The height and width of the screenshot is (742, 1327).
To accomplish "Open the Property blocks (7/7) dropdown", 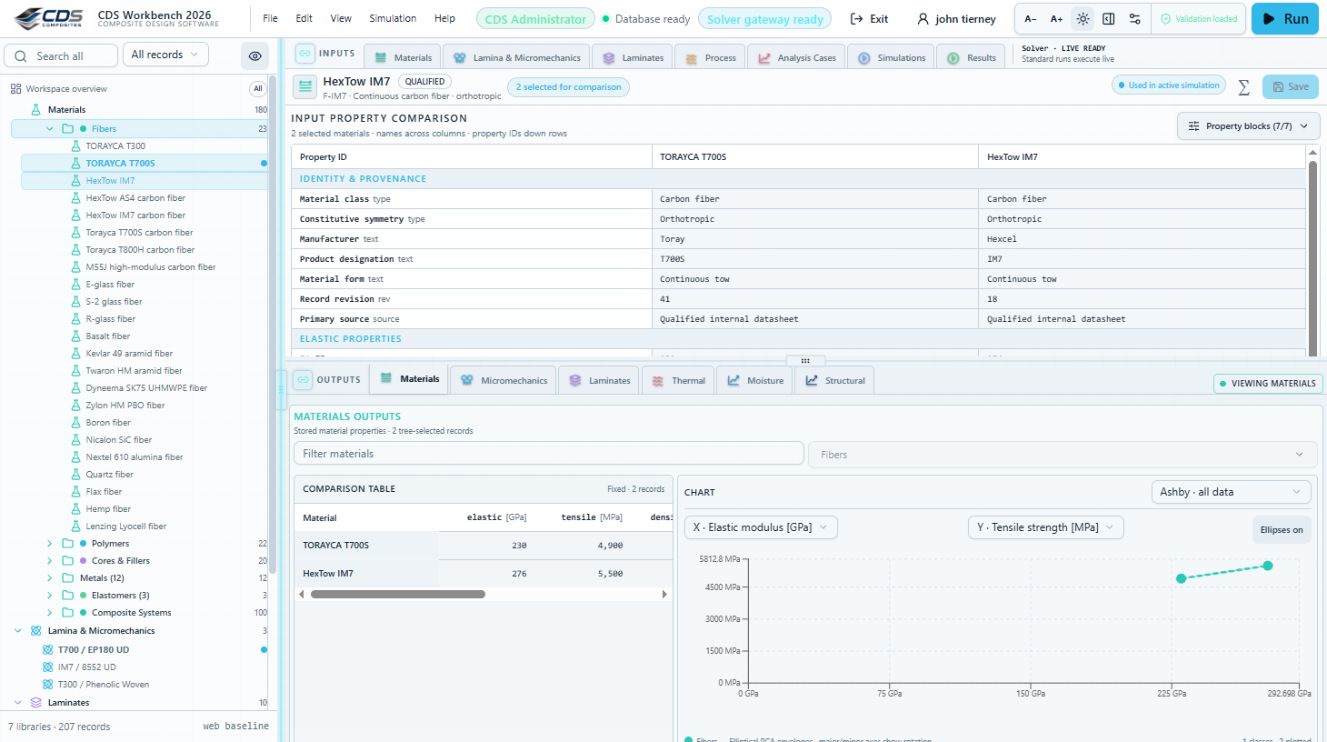I will (x=1249, y=126).
